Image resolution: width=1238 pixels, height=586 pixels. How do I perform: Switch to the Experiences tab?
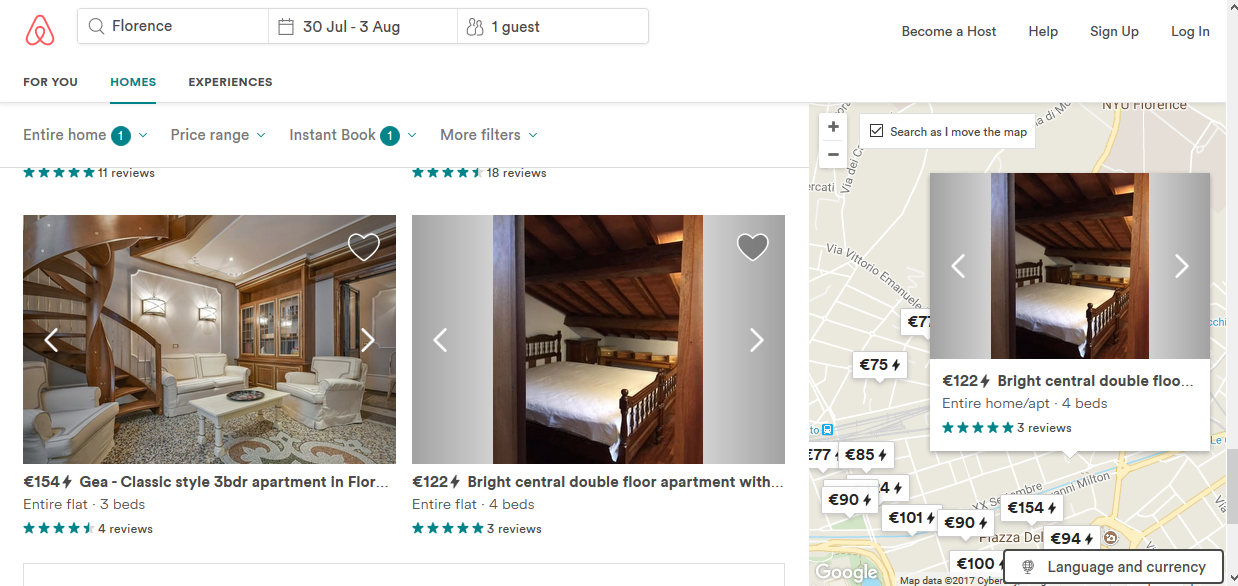[230, 82]
